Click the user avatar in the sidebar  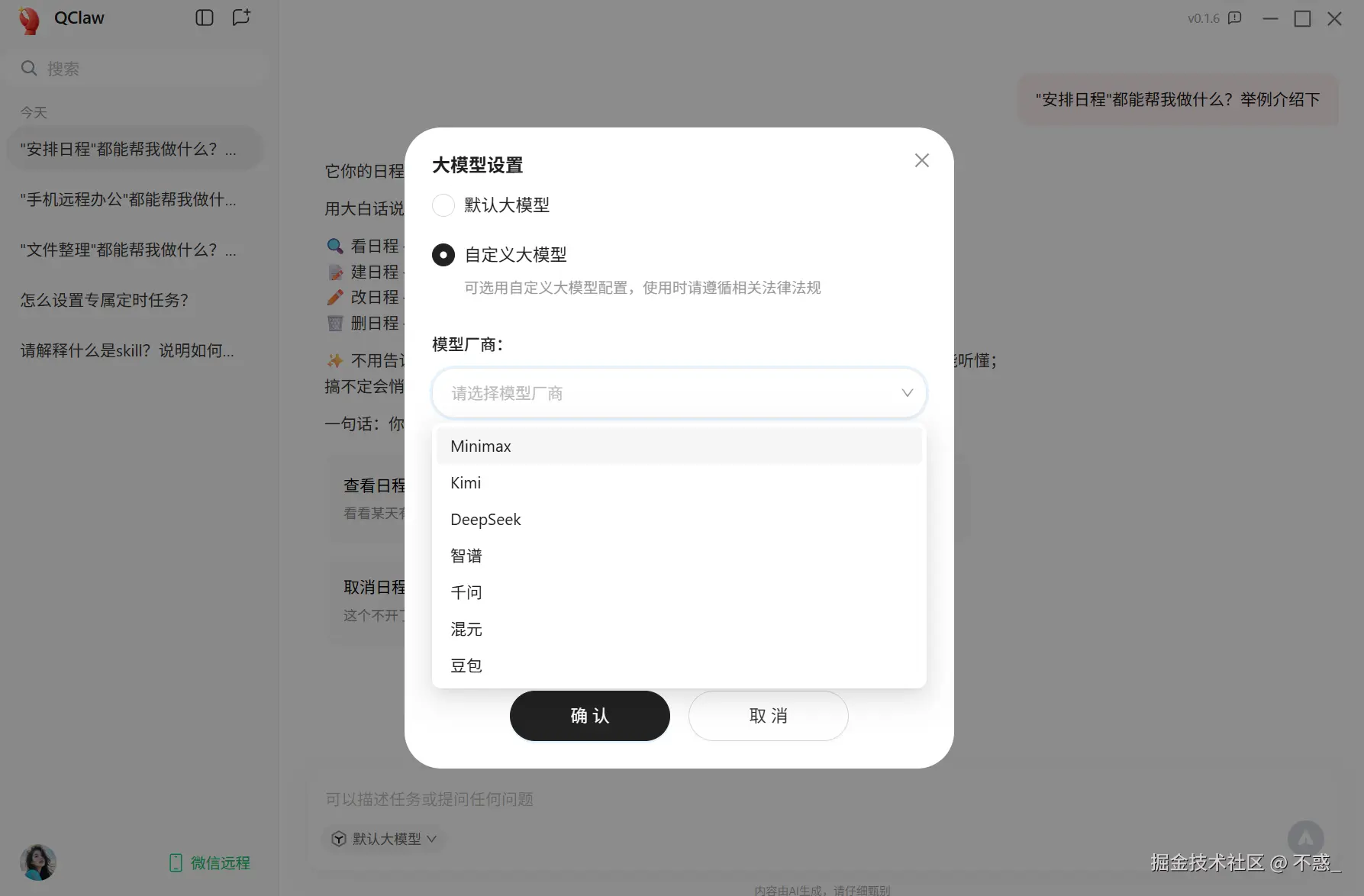tap(38, 862)
